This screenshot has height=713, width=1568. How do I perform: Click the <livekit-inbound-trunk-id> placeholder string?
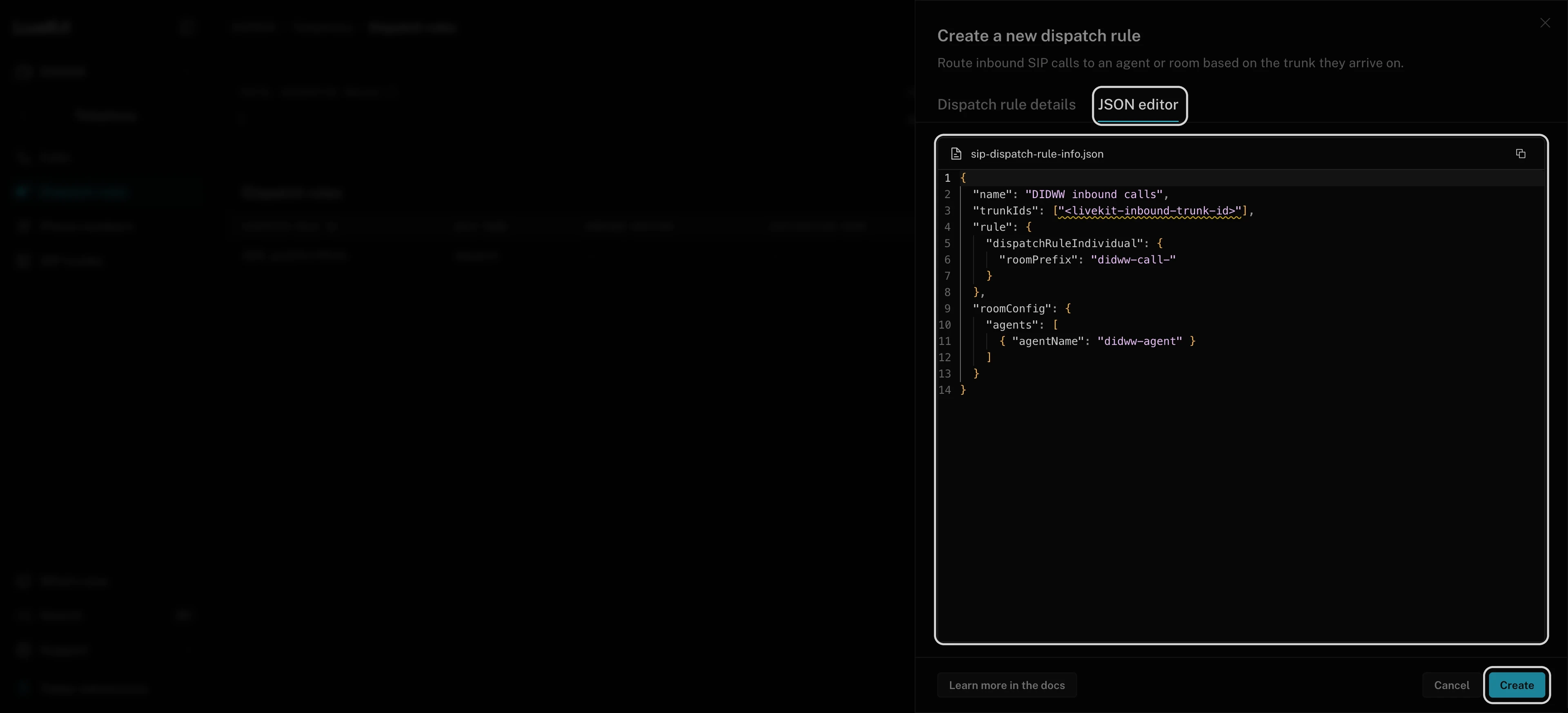(1150, 211)
